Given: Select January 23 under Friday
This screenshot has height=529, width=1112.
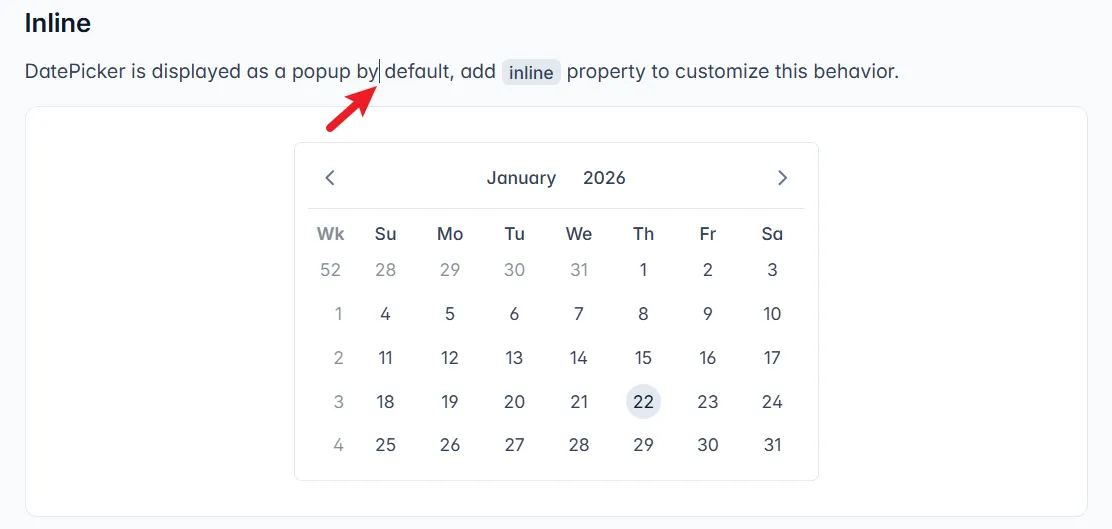Looking at the screenshot, I should pyautogui.click(x=708, y=402).
